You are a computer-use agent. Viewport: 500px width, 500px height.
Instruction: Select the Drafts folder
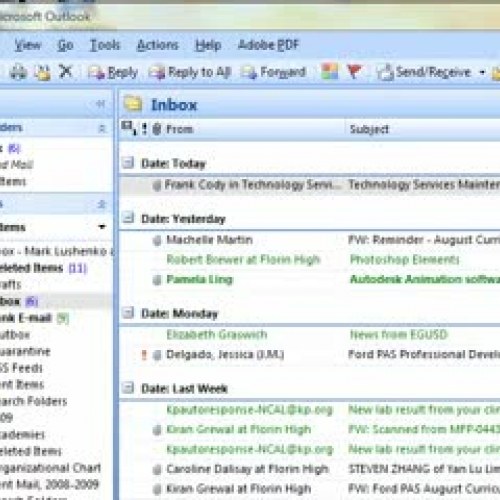(x=10, y=285)
